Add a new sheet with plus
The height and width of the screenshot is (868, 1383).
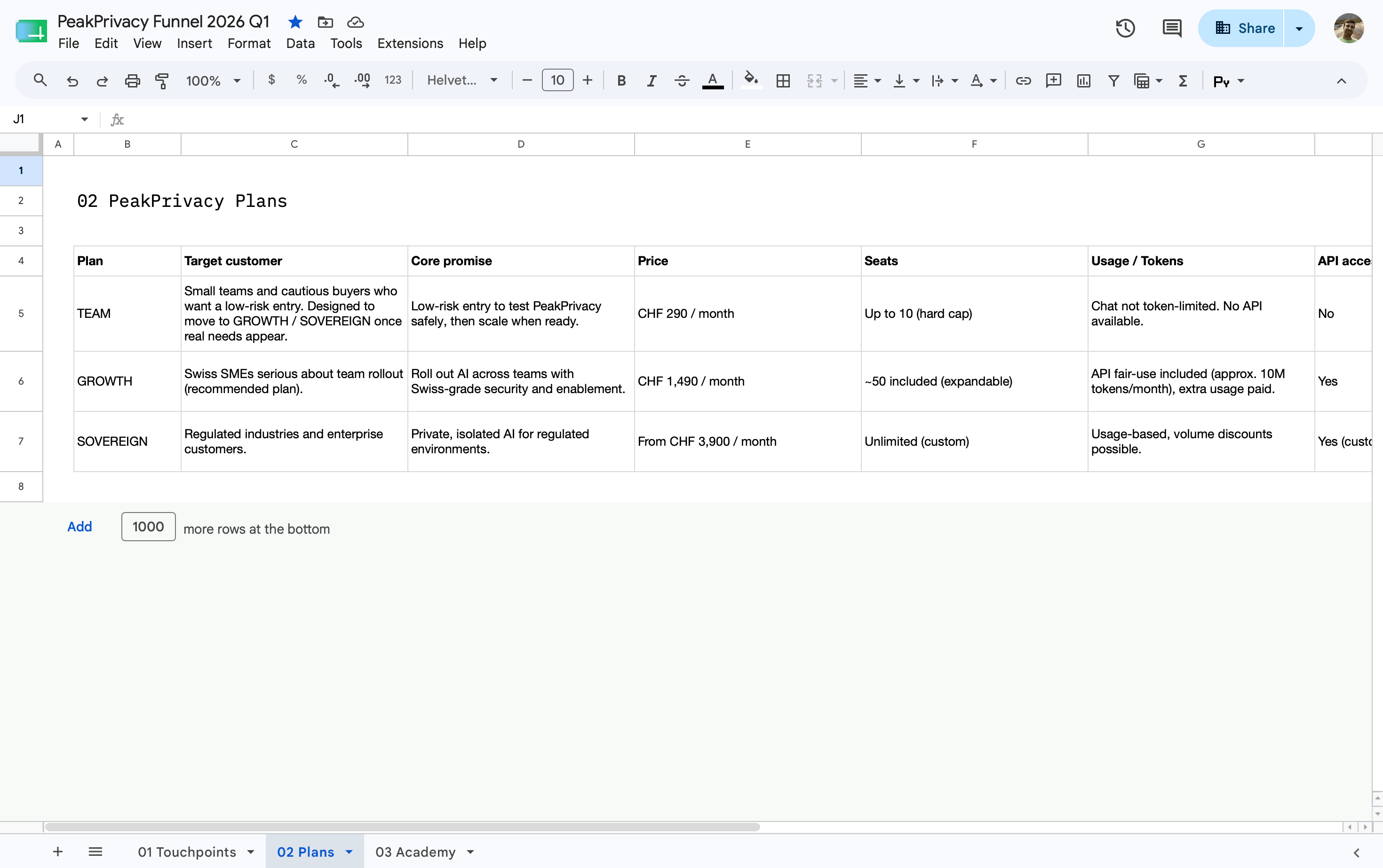pyautogui.click(x=57, y=852)
